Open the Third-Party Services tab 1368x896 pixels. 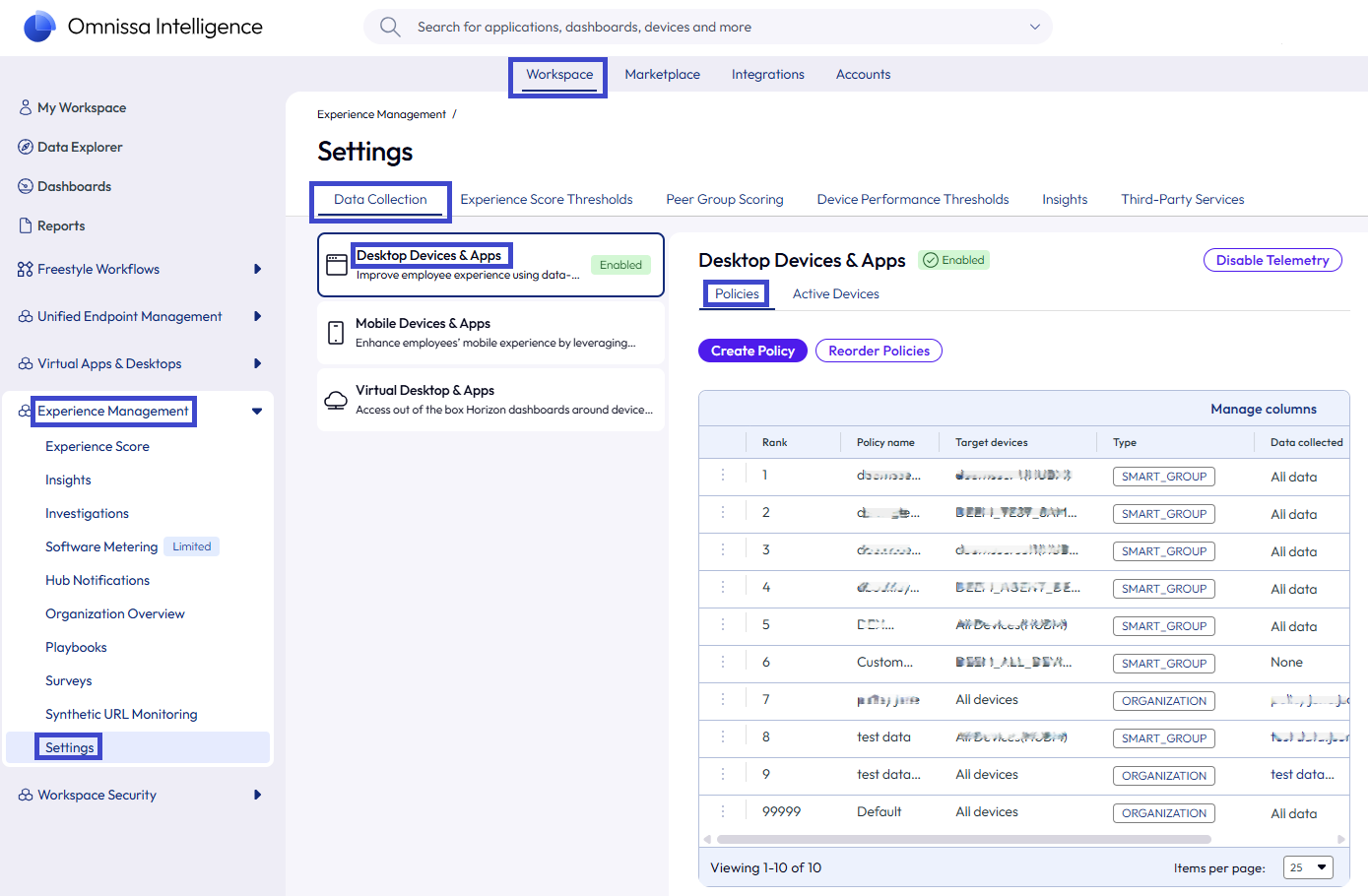pyautogui.click(x=1183, y=200)
